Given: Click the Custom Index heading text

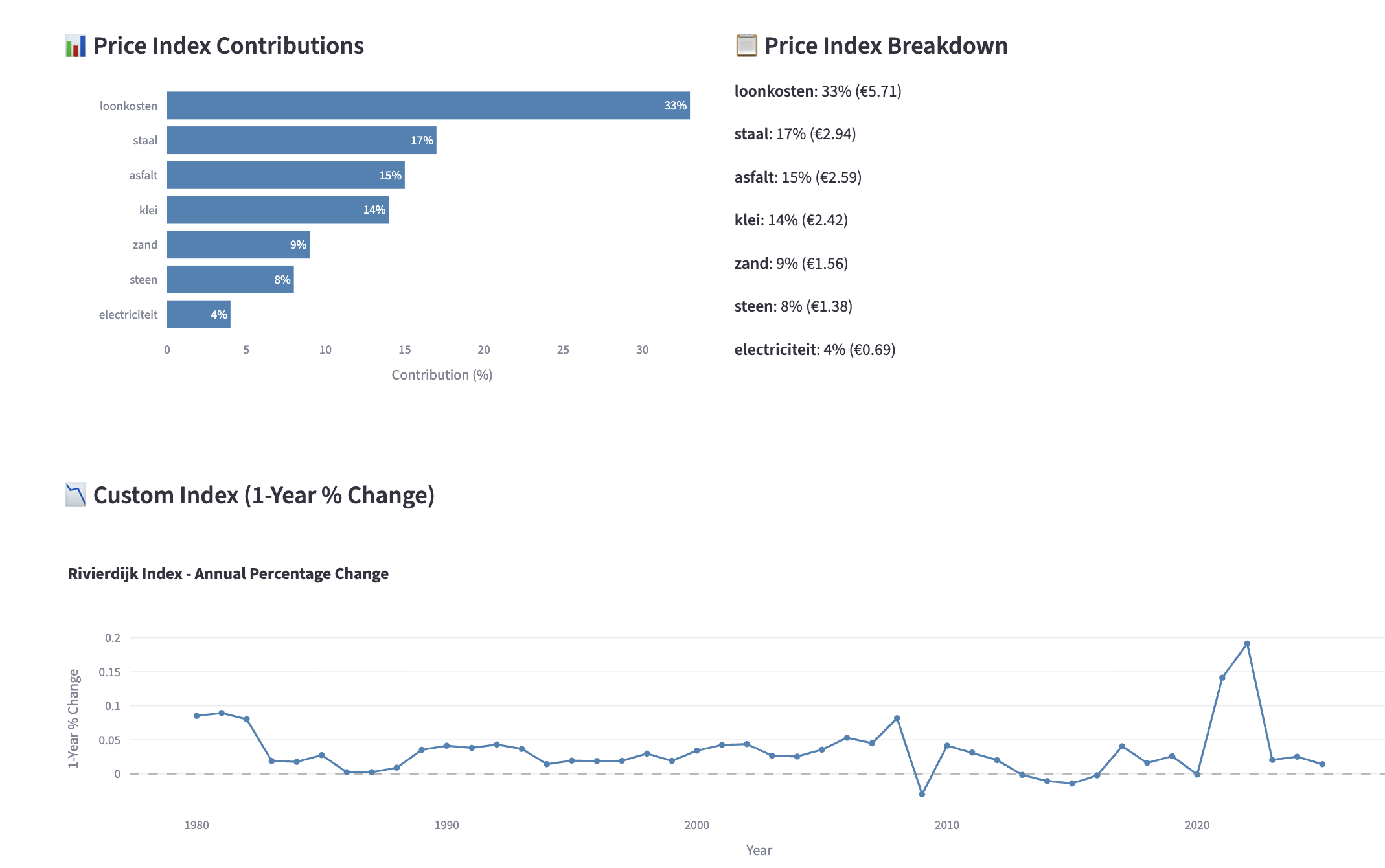Looking at the screenshot, I should (x=264, y=496).
